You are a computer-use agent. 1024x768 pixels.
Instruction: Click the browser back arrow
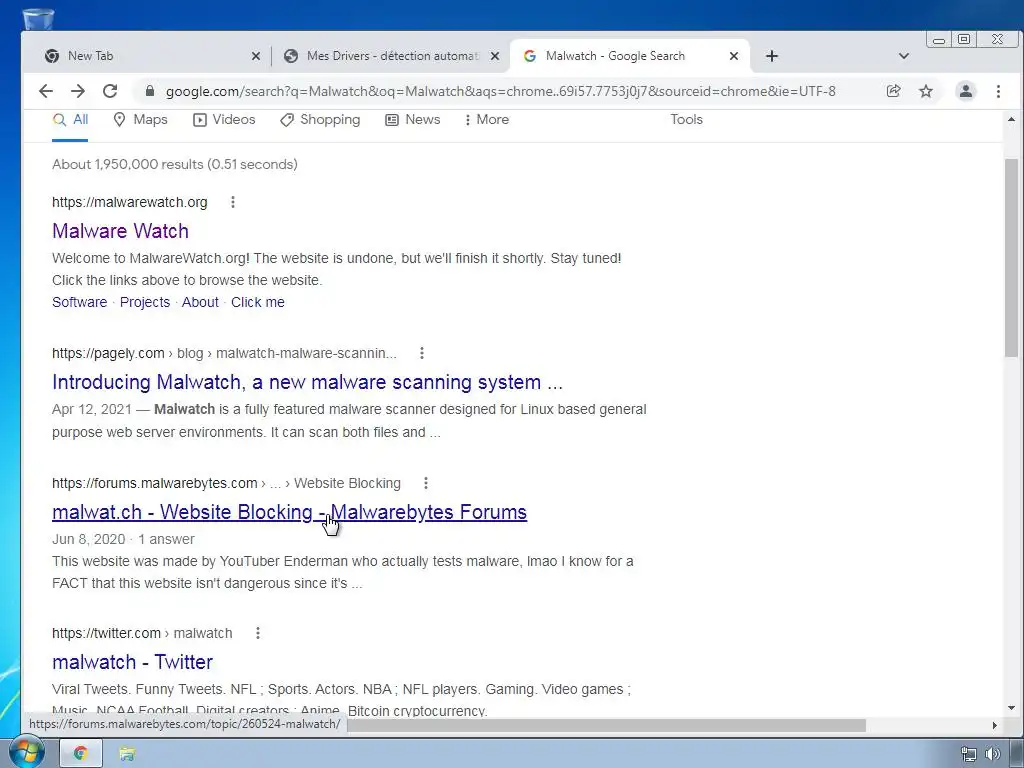46,91
